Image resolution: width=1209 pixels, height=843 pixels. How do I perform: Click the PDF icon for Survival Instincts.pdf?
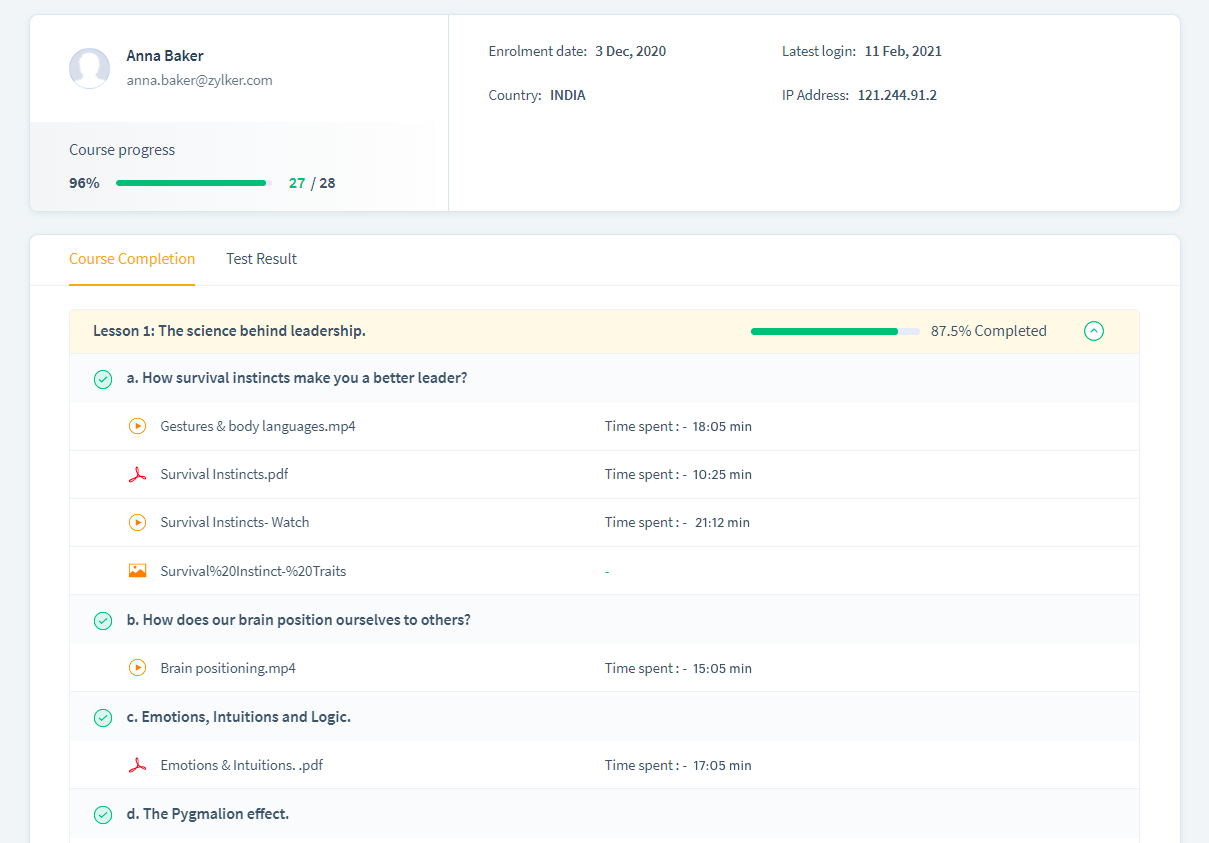tap(138, 474)
